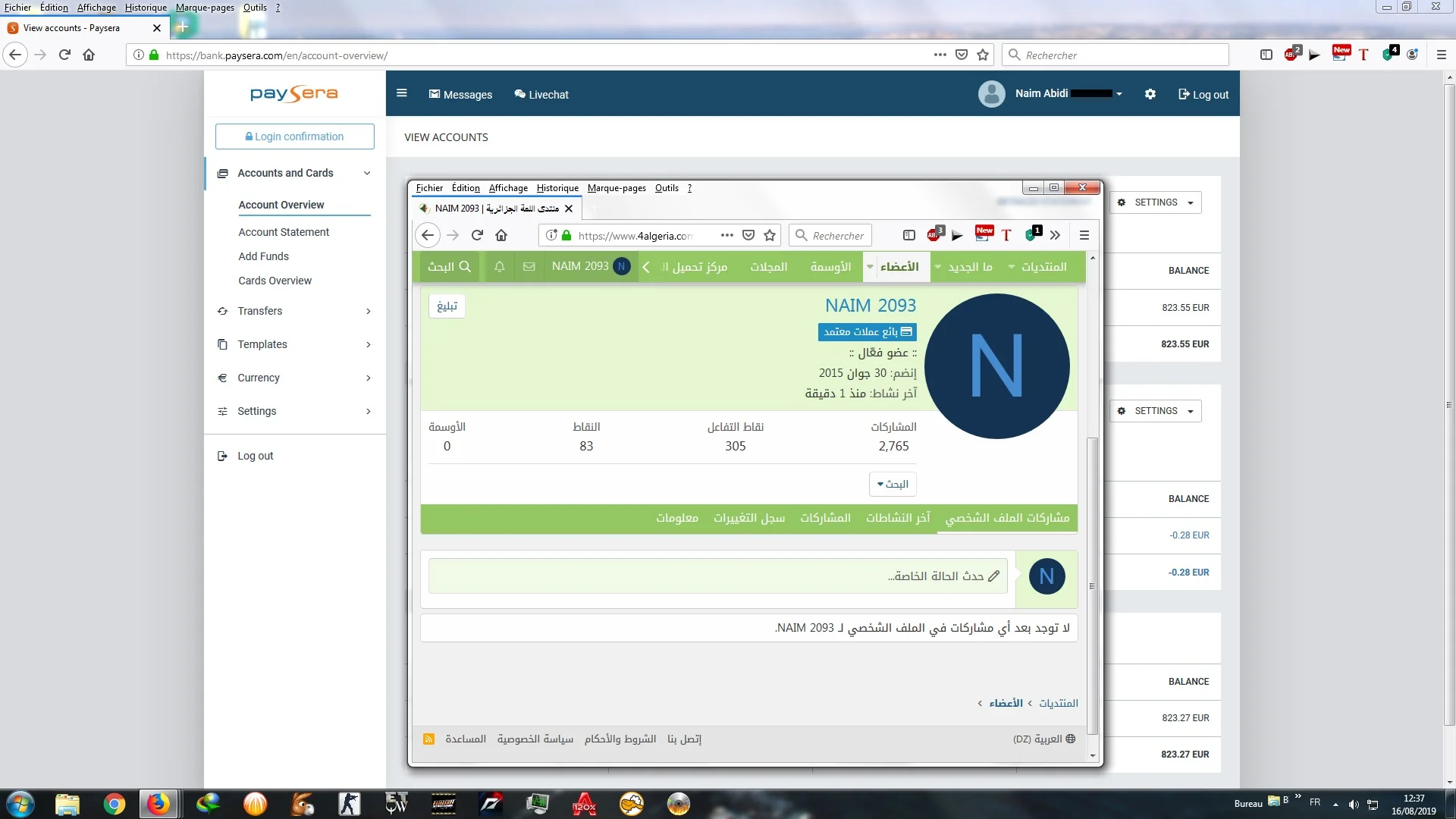Click the status update input field

(x=717, y=576)
